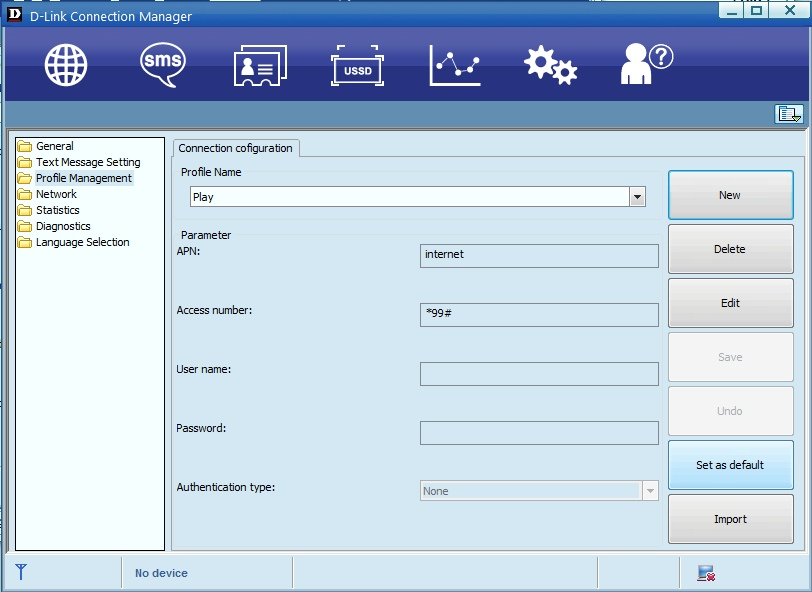Click the Import button
812x592 pixels.
click(730, 519)
